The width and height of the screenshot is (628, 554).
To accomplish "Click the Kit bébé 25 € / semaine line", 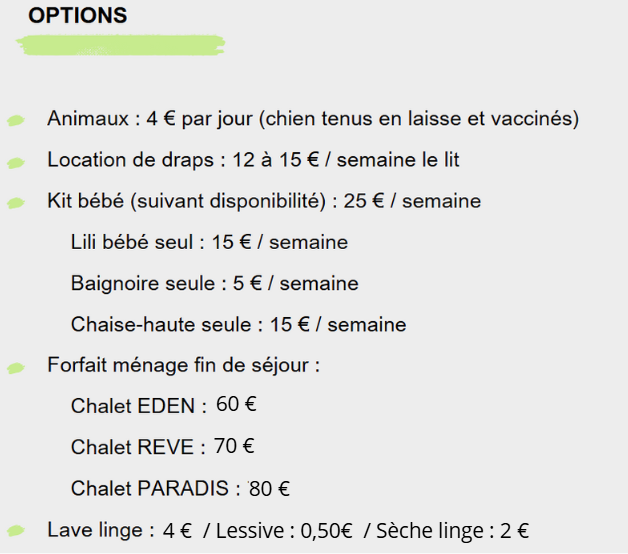I will [264, 201].
